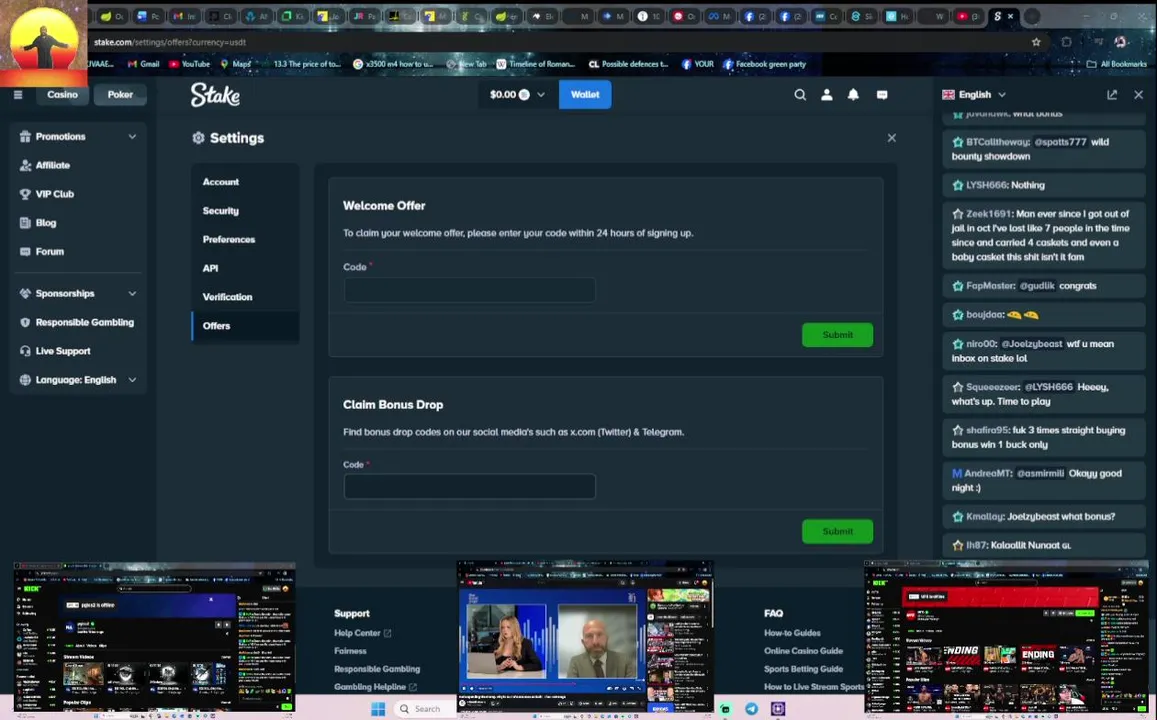Click the Forum icon in sidebar
This screenshot has height=720, width=1157.
(x=25, y=252)
